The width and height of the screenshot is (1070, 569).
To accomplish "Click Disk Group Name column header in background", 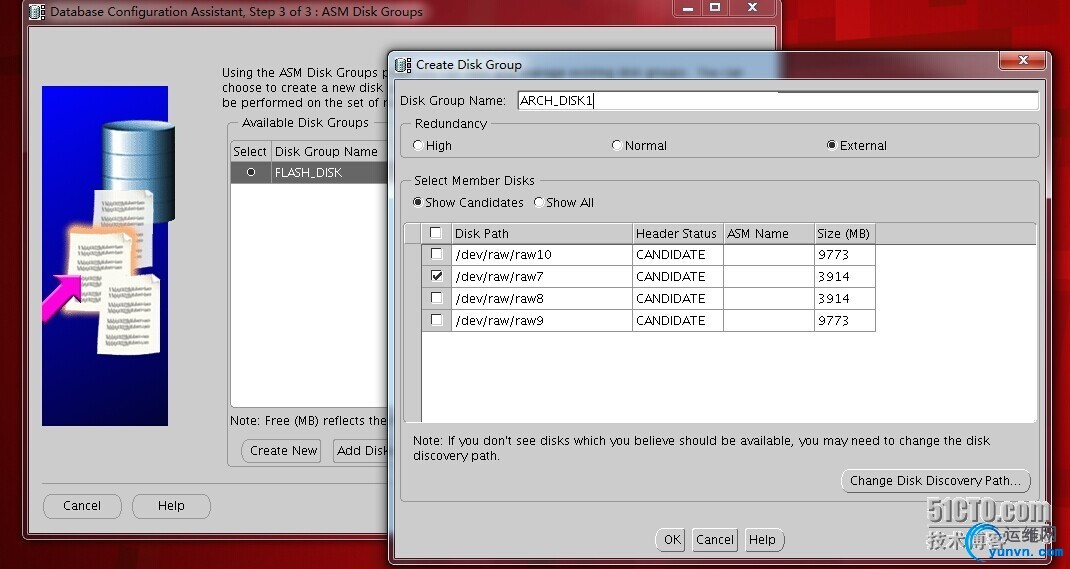I will 330,151.
